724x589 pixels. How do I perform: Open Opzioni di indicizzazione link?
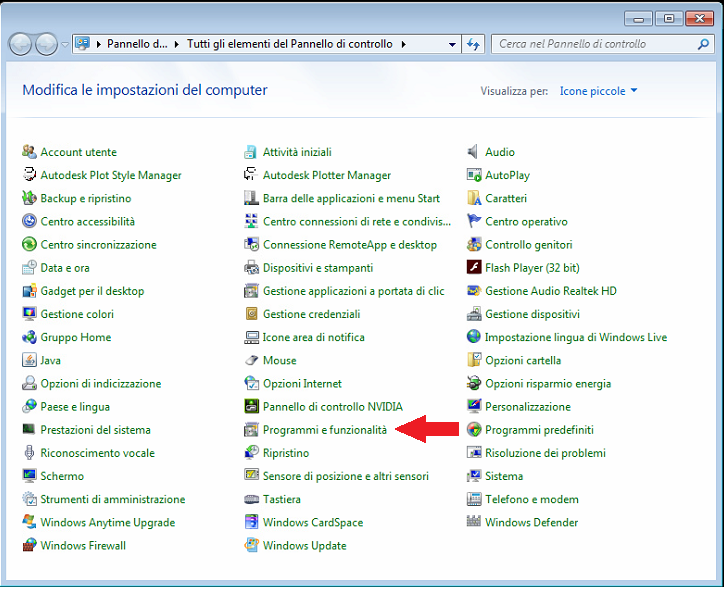pos(101,383)
